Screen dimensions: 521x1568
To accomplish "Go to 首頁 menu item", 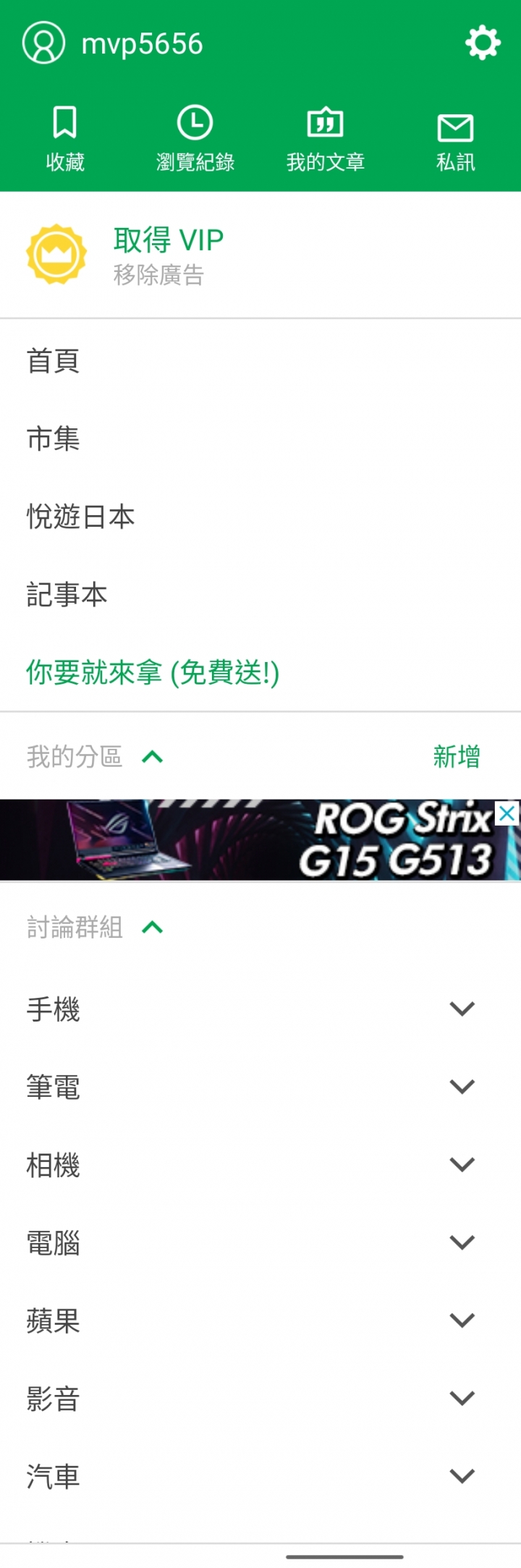I will point(260,360).
